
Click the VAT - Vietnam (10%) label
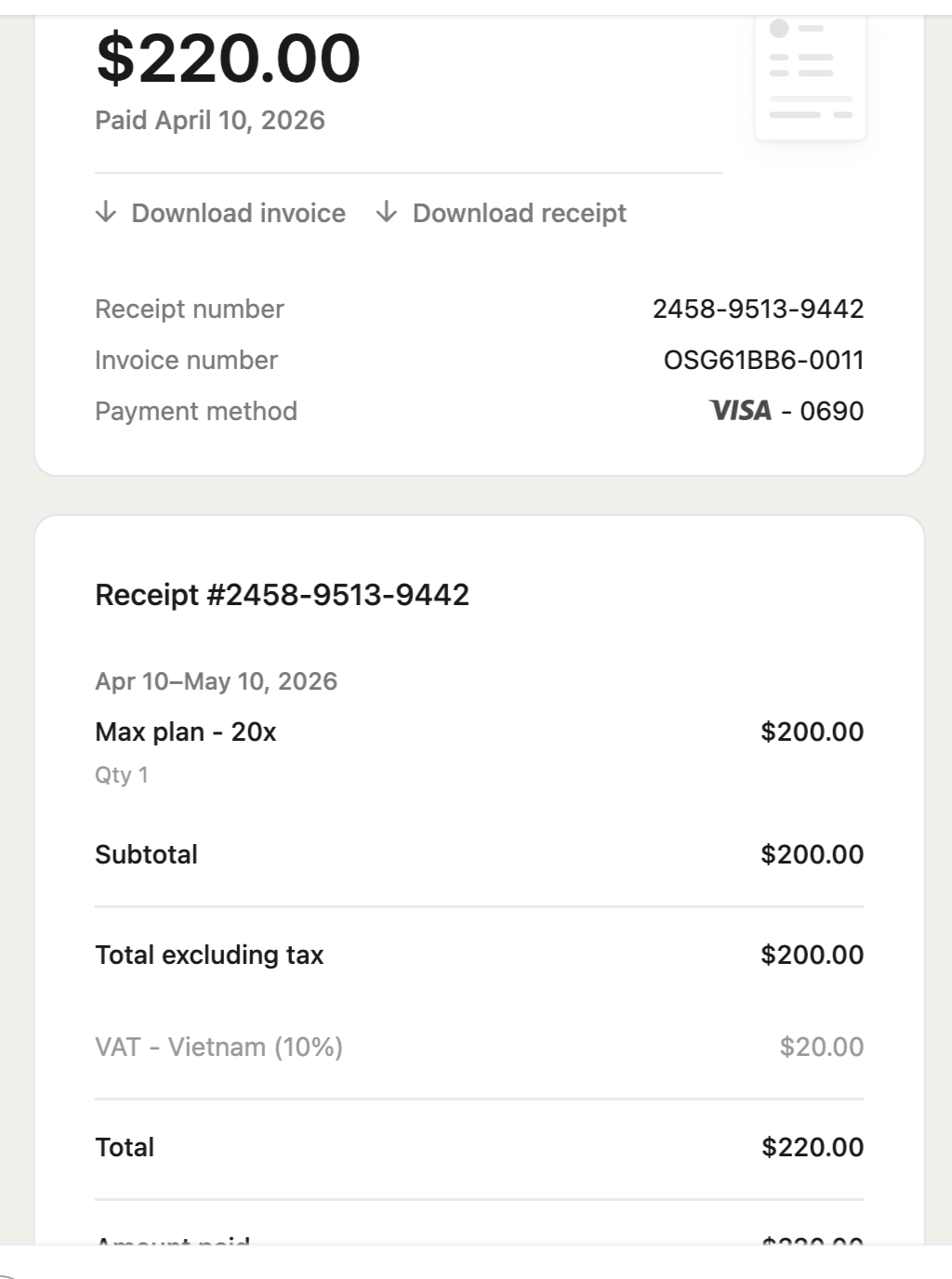point(218,1048)
